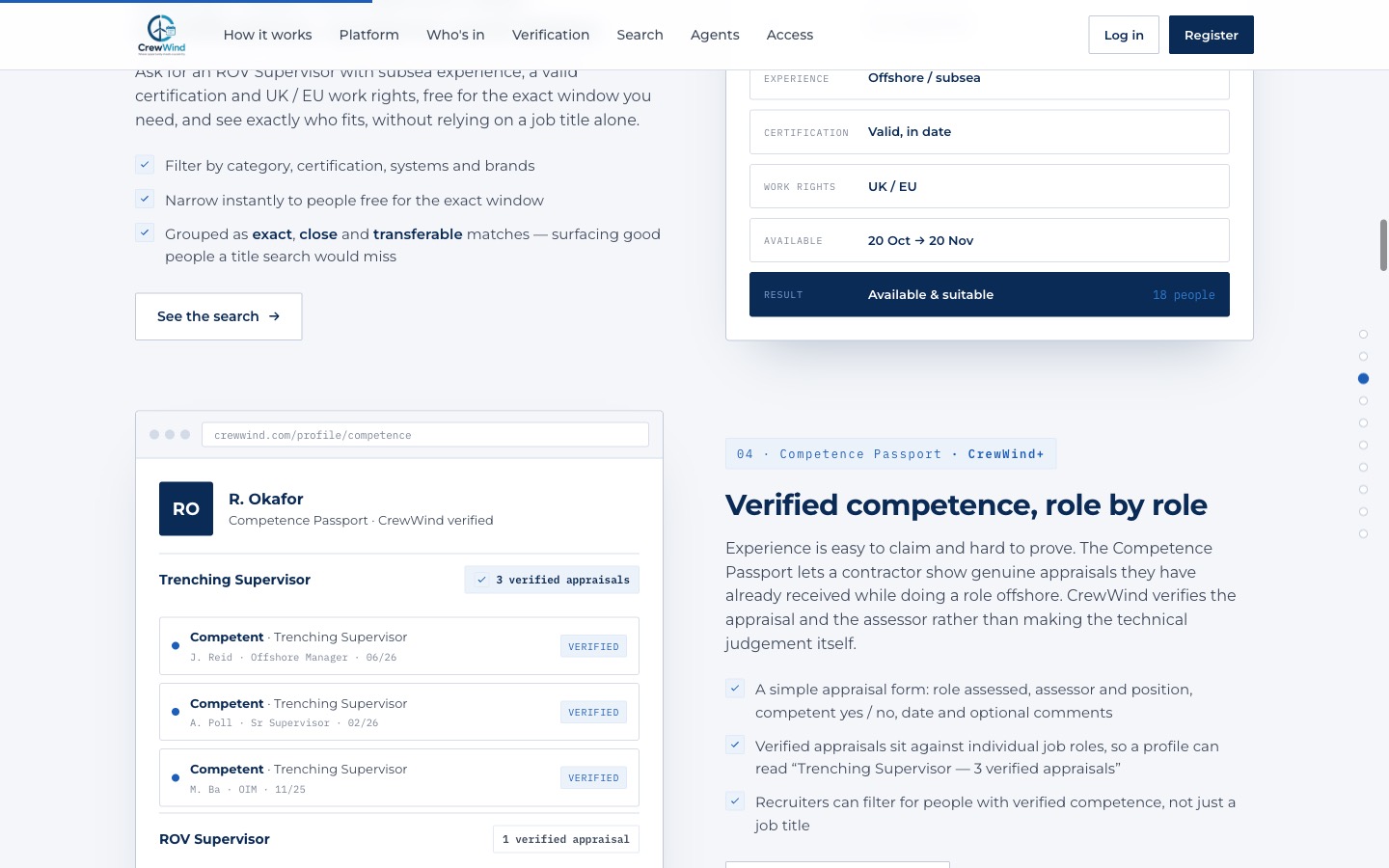1389x868 pixels.
Task: Click the RO avatar for R. Okafor
Action: (186, 508)
